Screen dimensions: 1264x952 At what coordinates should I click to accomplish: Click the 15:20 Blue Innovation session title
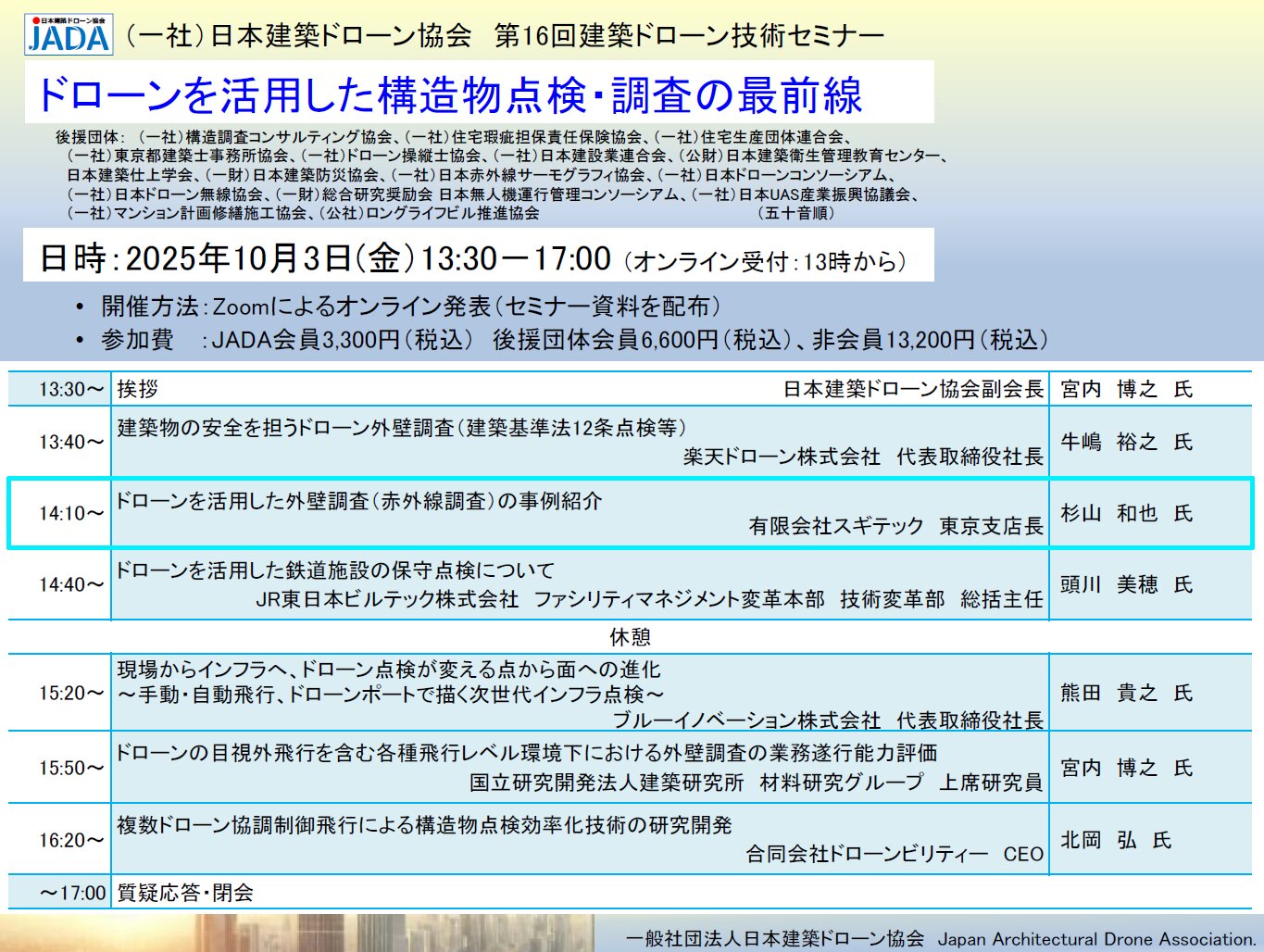389,682
